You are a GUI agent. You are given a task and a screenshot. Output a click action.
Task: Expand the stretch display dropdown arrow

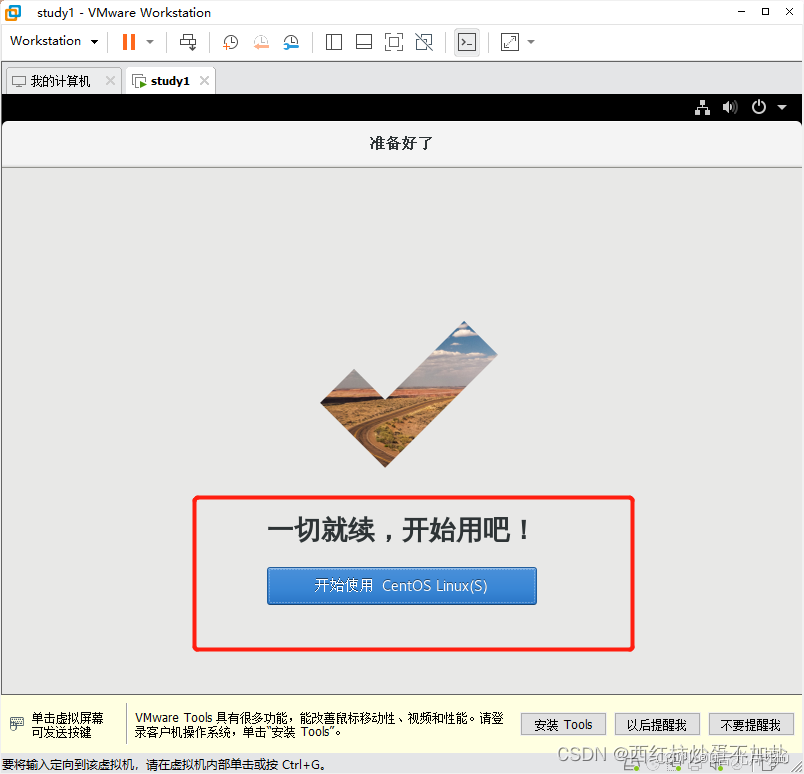tap(531, 42)
